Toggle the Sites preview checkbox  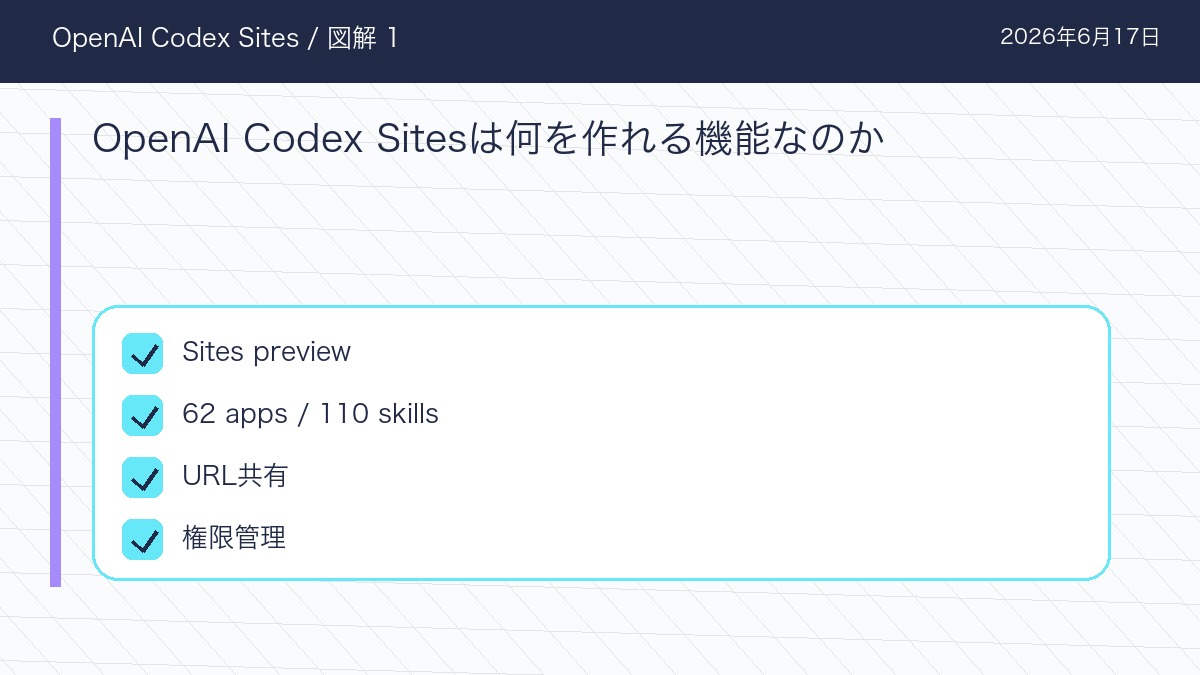[x=142, y=353]
